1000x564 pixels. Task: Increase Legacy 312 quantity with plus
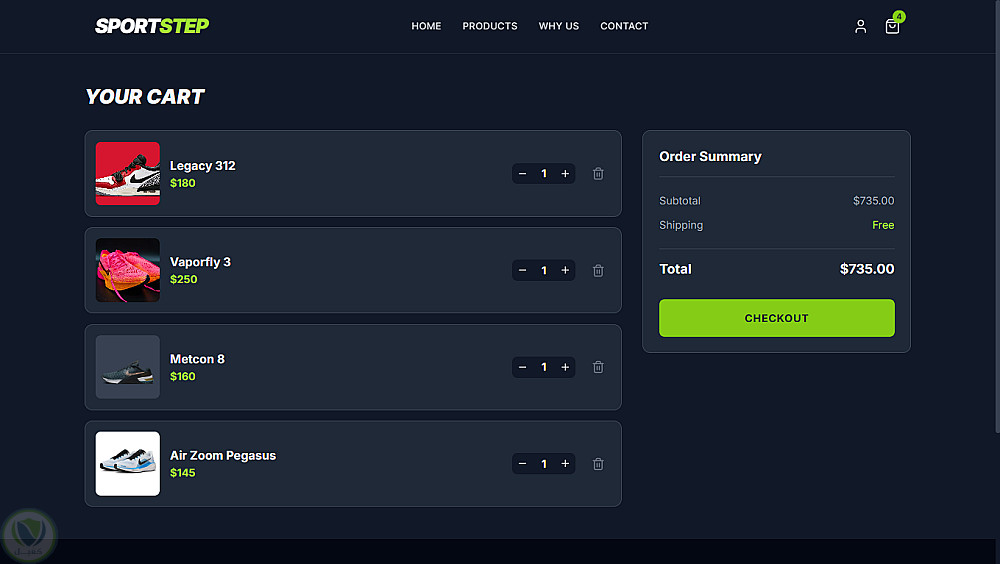(565, 174)
